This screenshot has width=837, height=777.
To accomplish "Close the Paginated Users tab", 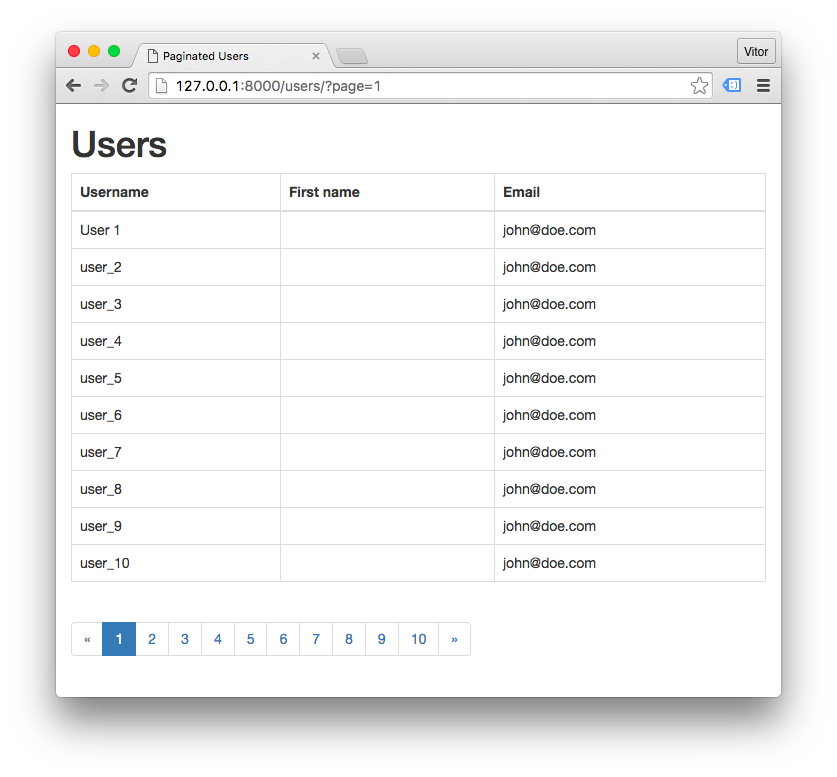I will coord(316,56).
